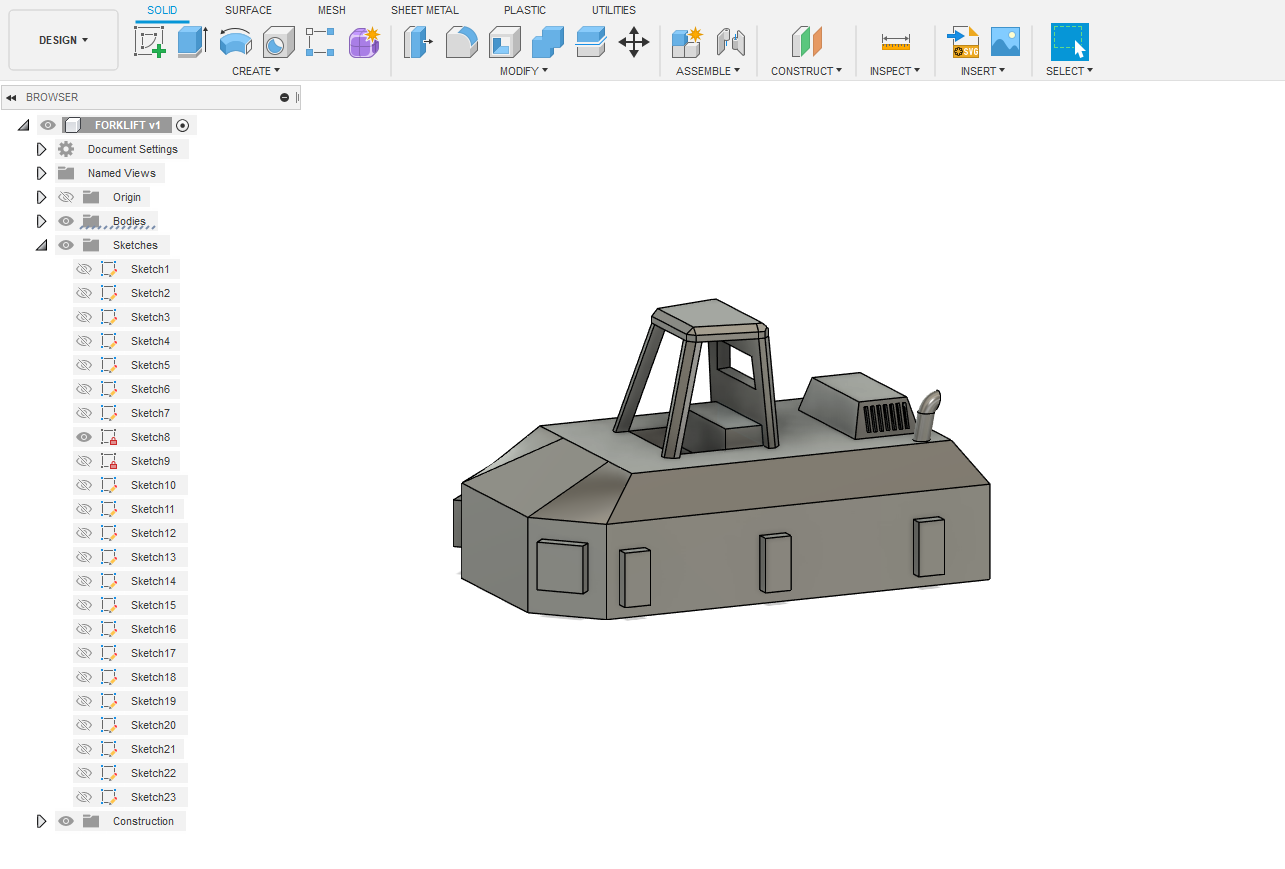Open the Insert Canvas image tool
The width and height of the screenshot is (1285, 869).
click(x=1004, y=42)
